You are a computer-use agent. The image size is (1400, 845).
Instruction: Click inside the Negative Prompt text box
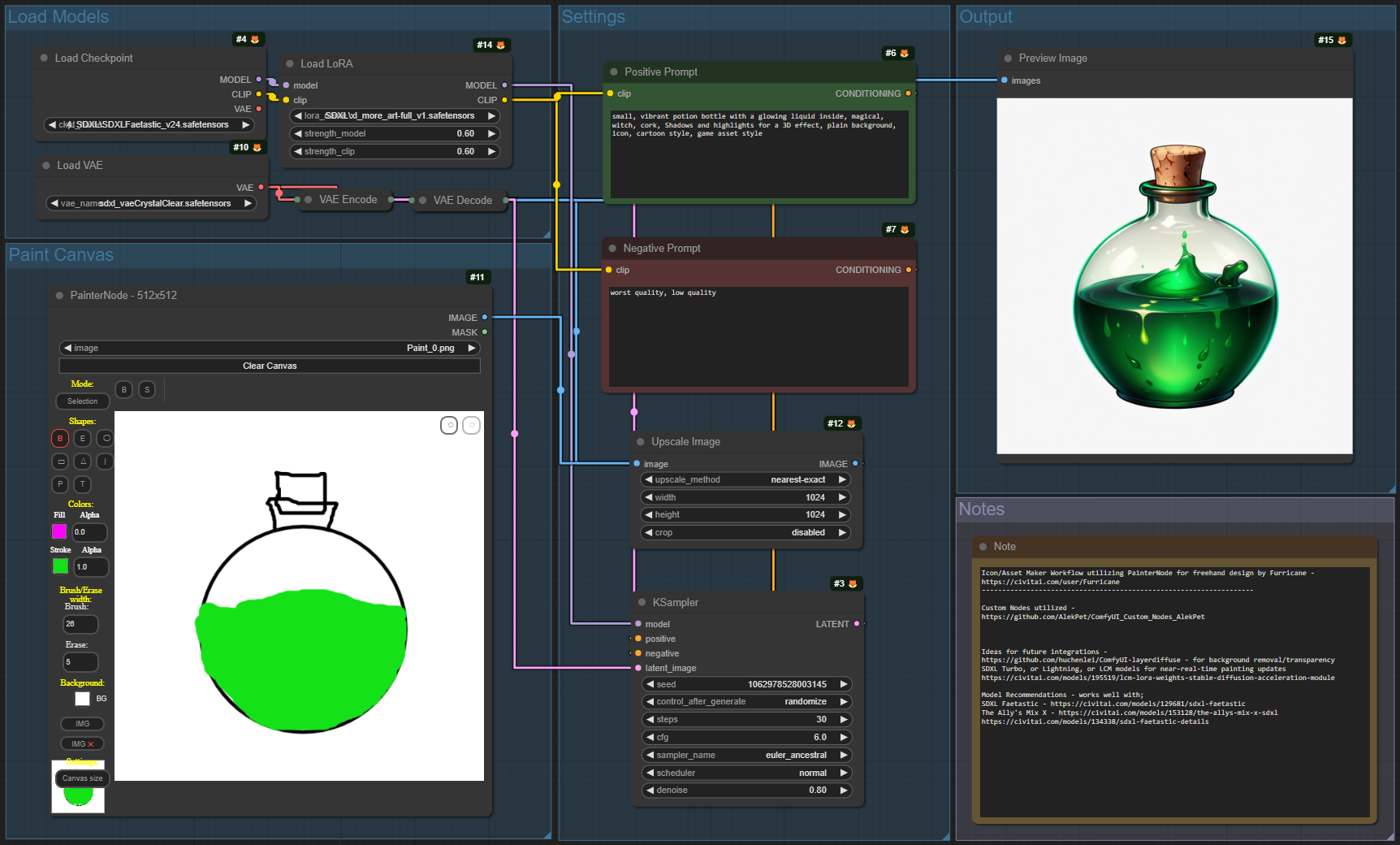pos(758,336)
